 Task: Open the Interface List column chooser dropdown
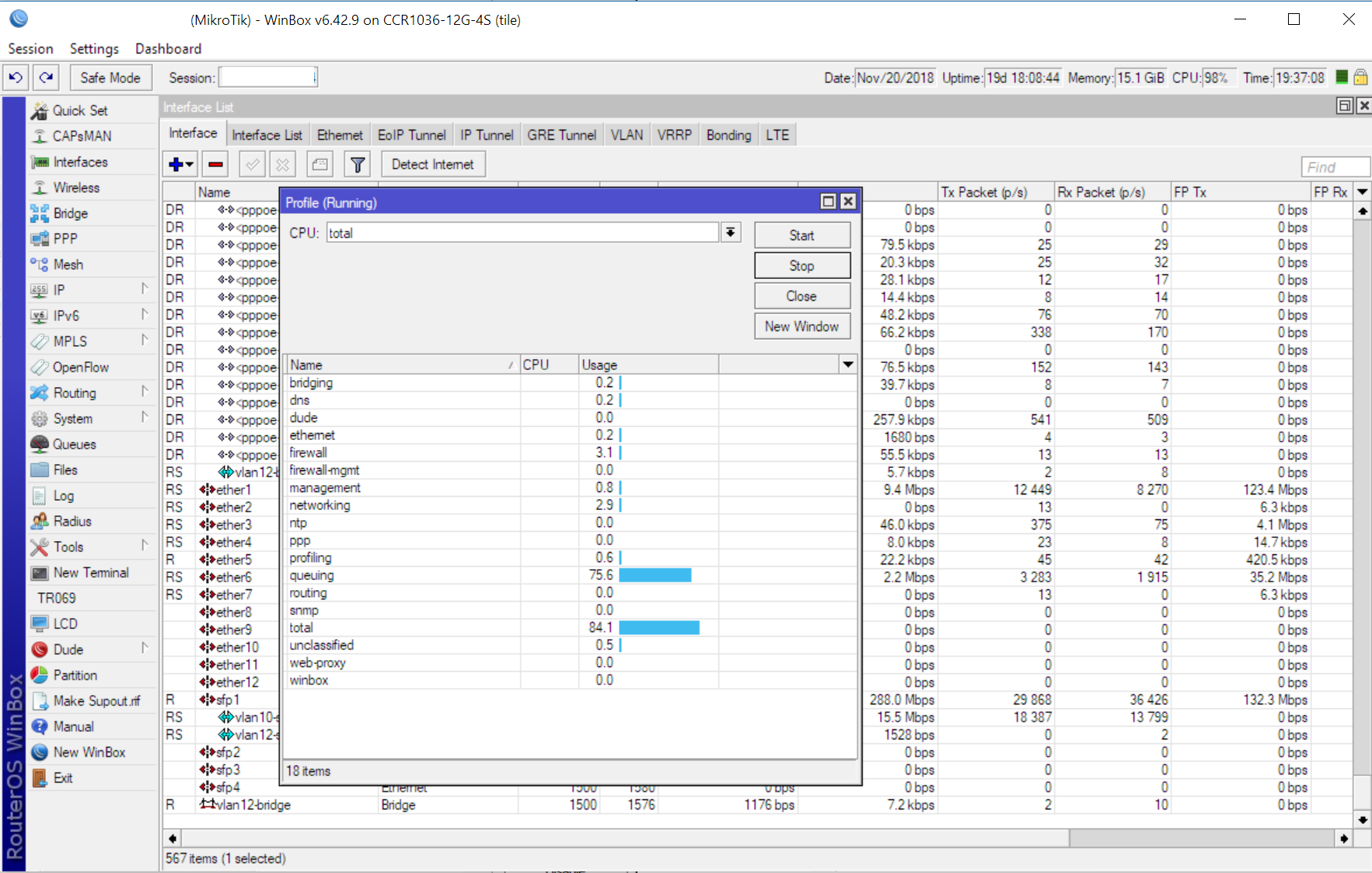1362,191
